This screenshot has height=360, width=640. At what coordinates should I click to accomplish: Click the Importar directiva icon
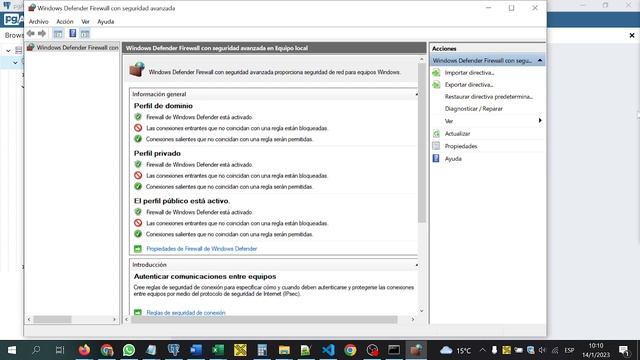click(x=436, y=73)
